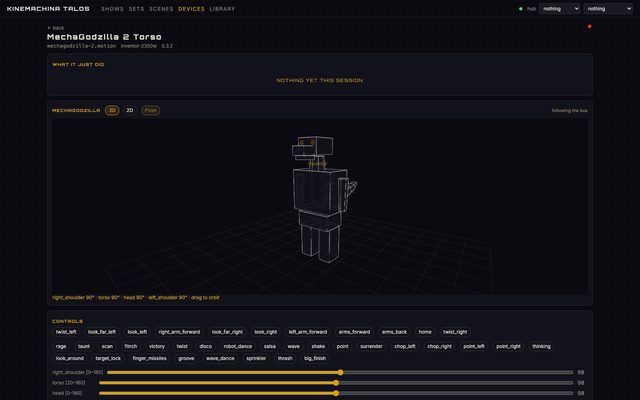Open the SETS section
This screenshot has height=400, width=640.
136,9
